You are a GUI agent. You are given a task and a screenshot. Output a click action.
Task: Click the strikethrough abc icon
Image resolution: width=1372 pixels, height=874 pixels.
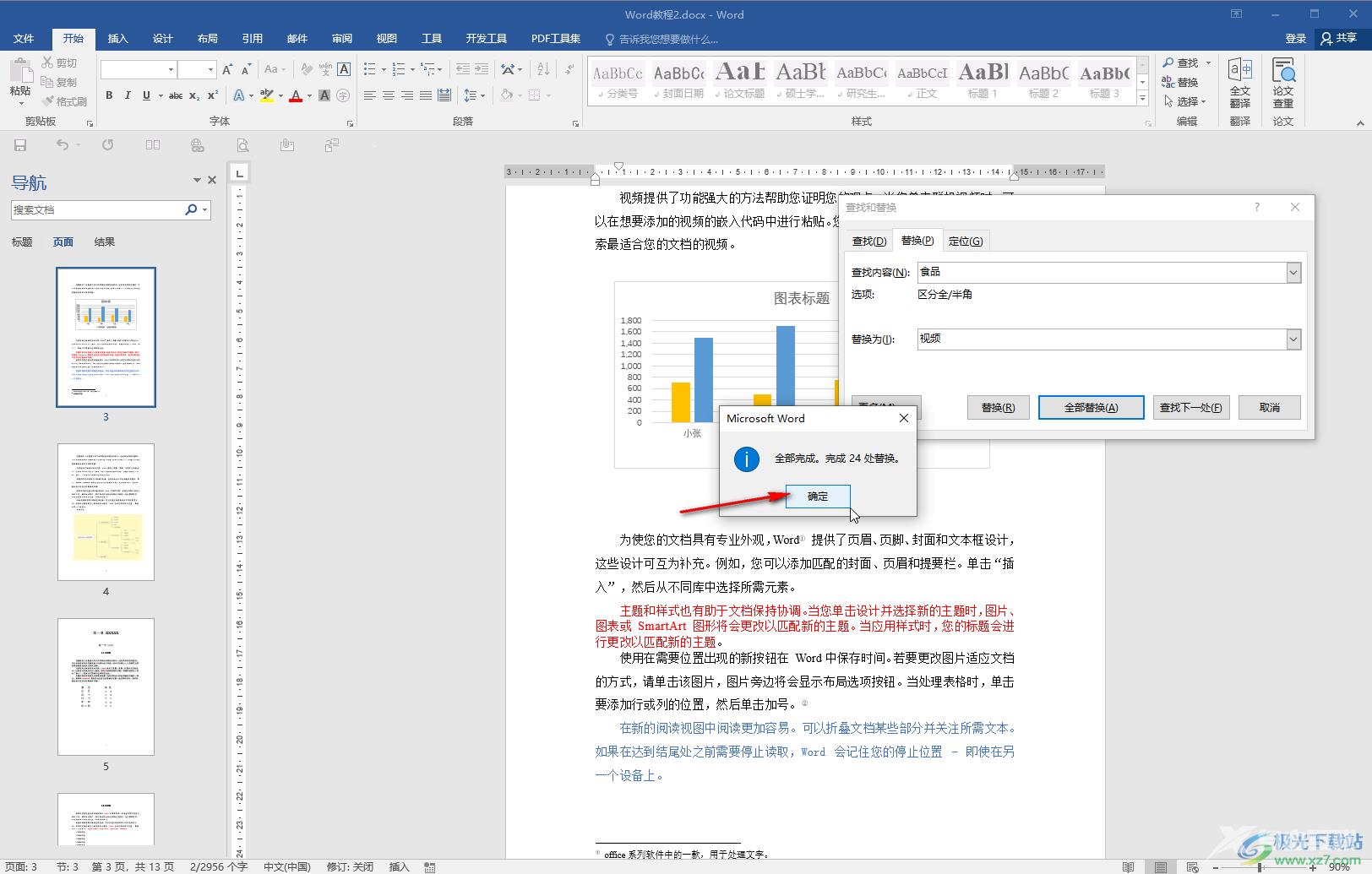click(175, 95)
